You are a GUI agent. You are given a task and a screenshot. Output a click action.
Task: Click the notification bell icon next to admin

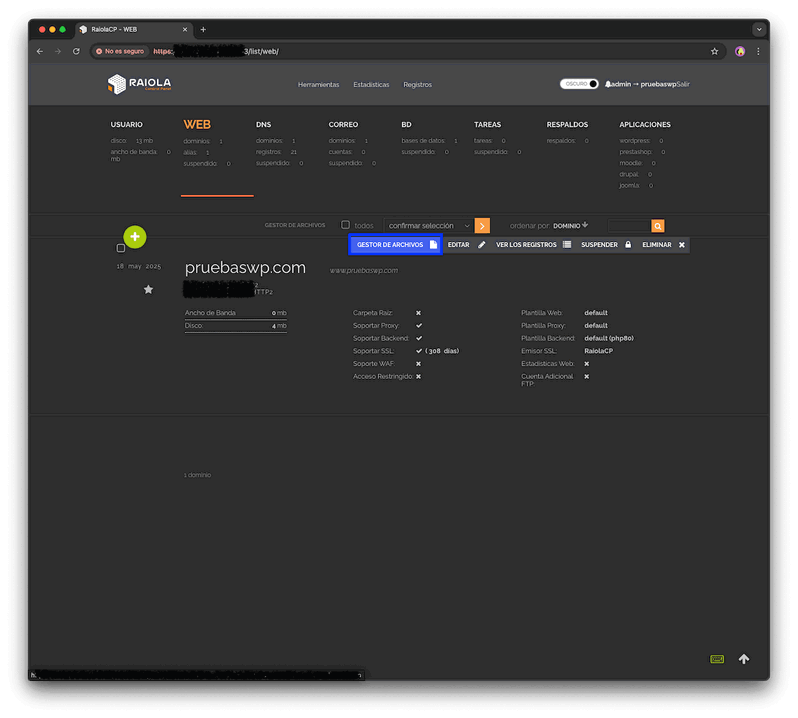608,84
